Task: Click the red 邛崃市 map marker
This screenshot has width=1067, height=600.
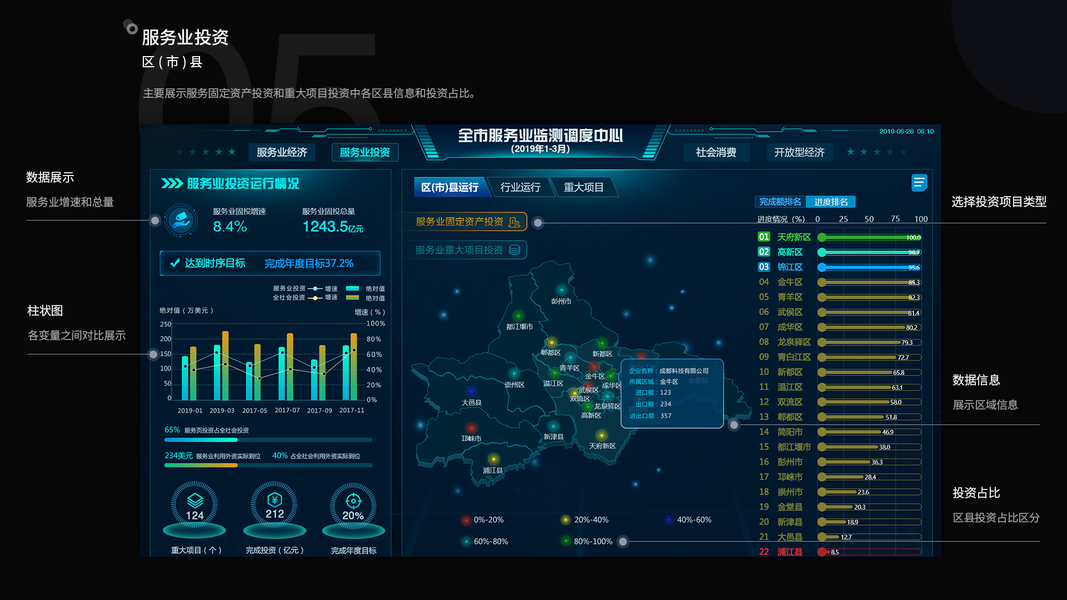Action: point(471,428)
